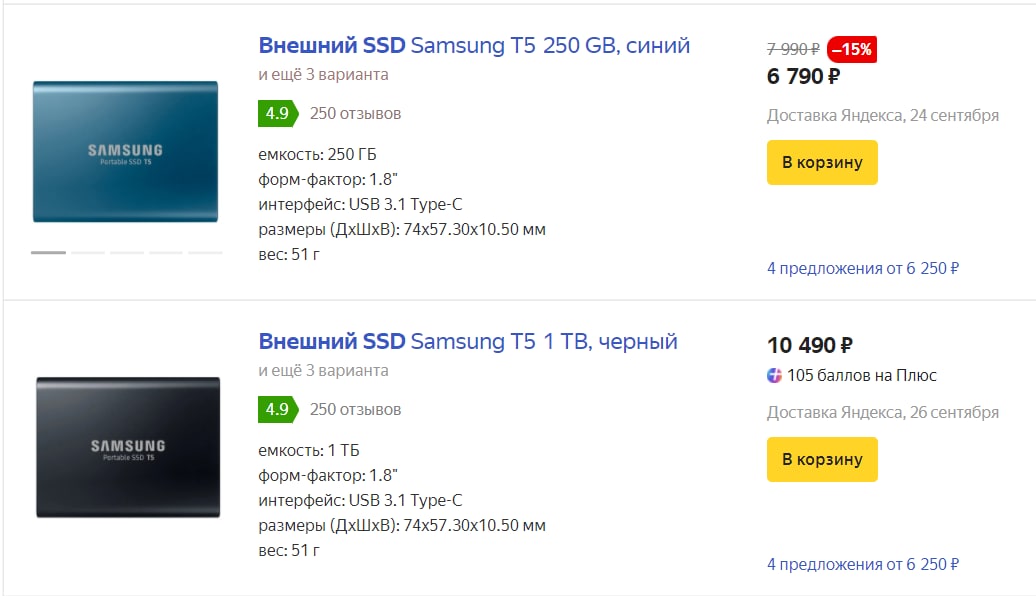The height and width of the screenshot is (596, 1036).
Task: View 250 отзывов for the blue SSD
Action: coord(355,114)
